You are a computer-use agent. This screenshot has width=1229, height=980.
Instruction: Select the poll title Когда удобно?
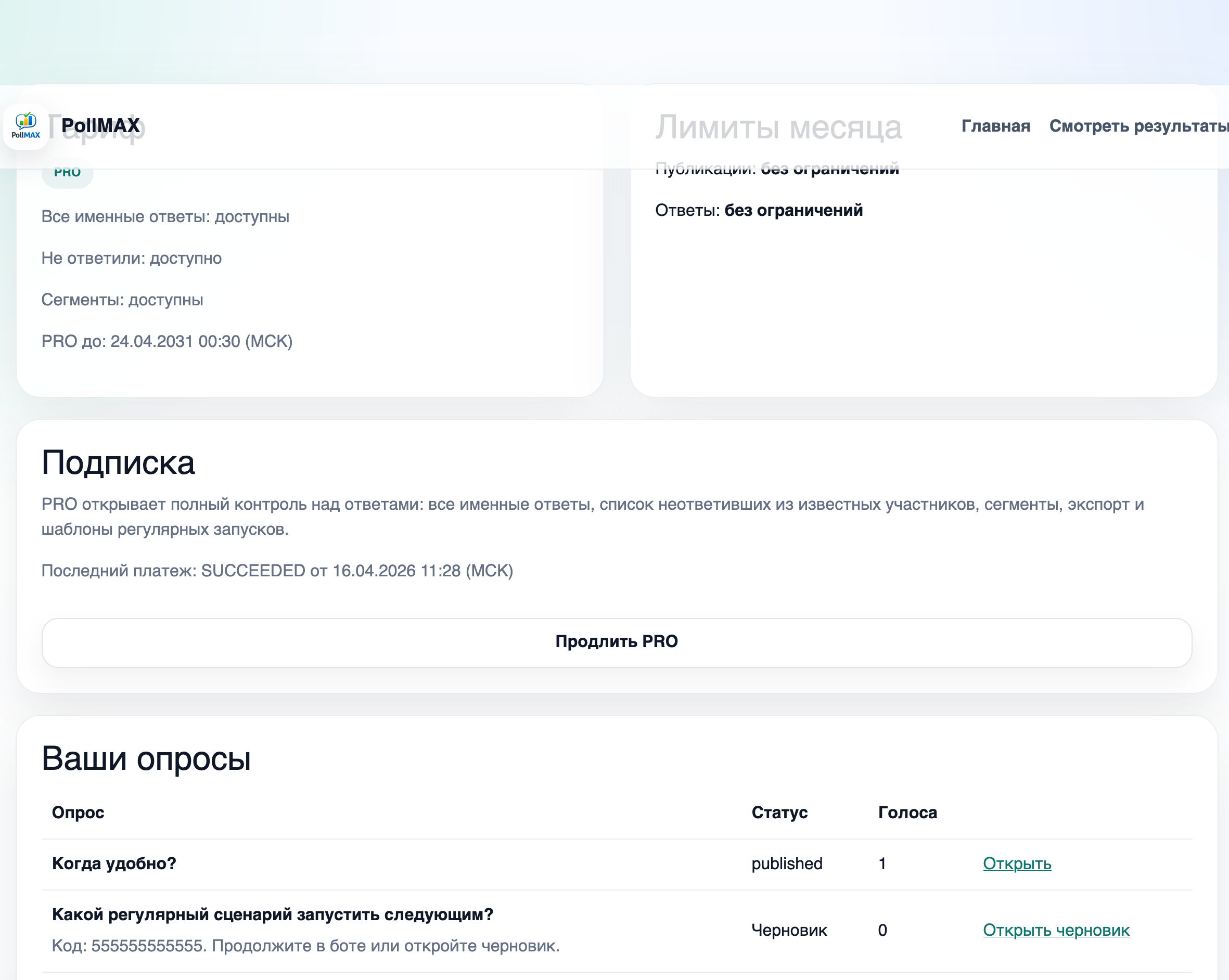tap(114, 863)
